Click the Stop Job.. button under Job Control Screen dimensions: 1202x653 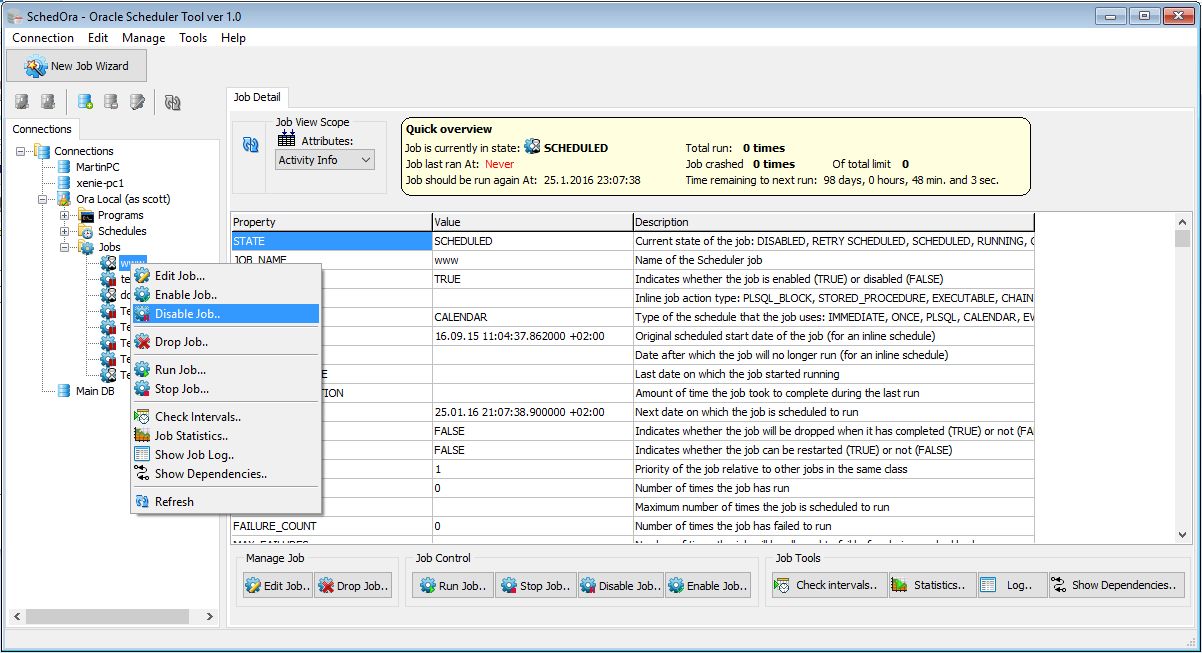(536, 586)
